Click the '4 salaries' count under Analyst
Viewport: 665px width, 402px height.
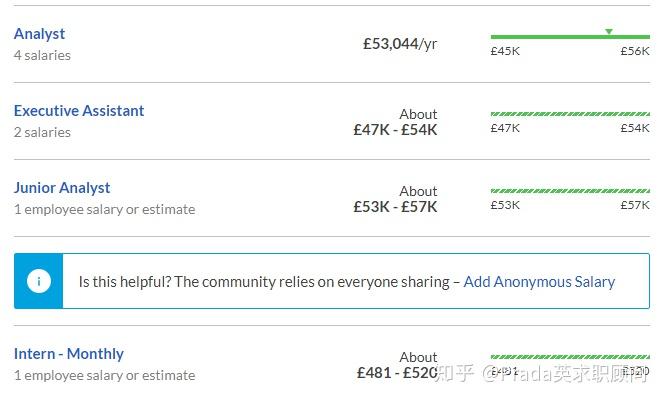pyautogui.click(x=42, y=56)
